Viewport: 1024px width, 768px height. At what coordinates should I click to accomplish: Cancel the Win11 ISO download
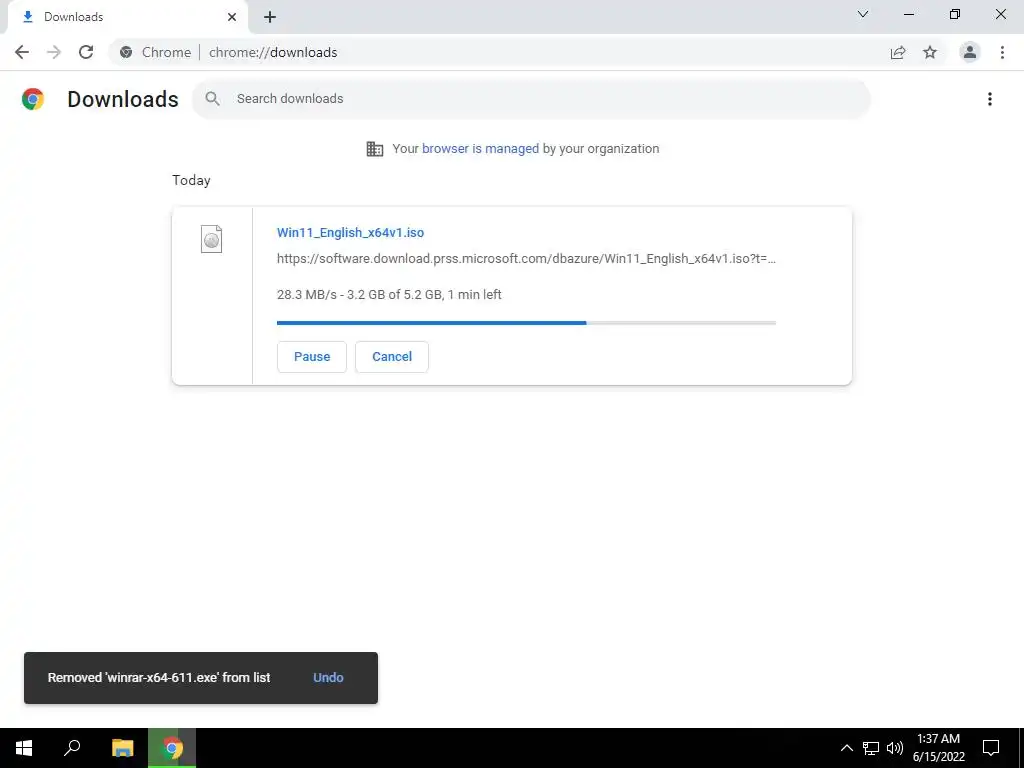[392, 357]
